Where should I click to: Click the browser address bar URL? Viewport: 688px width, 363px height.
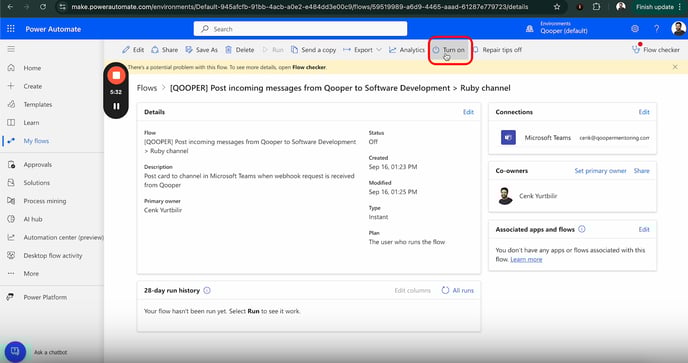pyautogui.click(x=300, y=7)
